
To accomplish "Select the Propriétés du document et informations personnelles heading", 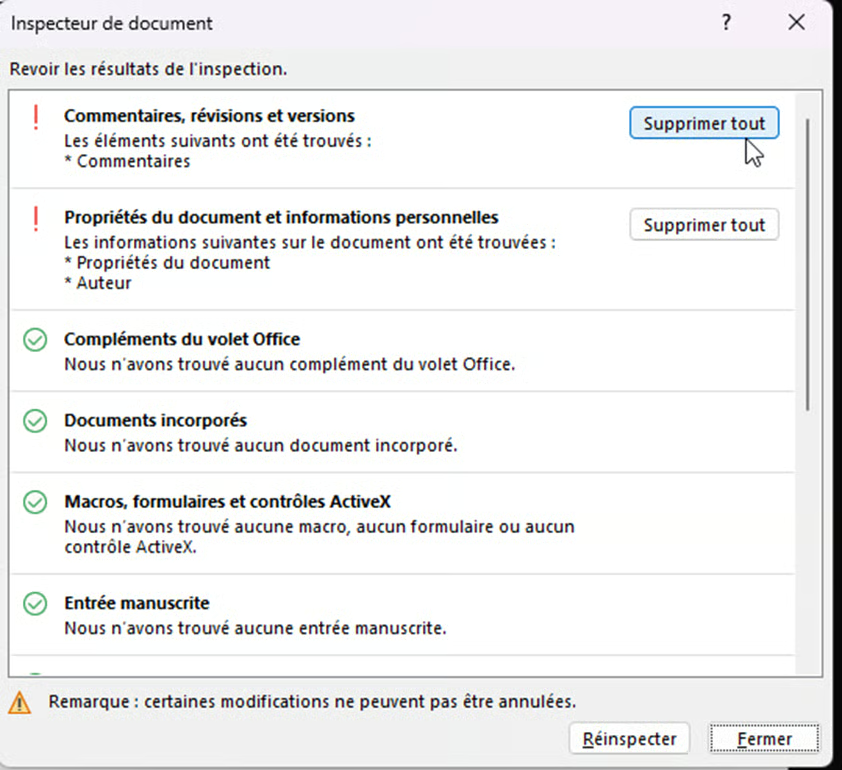I will point(281,217).
